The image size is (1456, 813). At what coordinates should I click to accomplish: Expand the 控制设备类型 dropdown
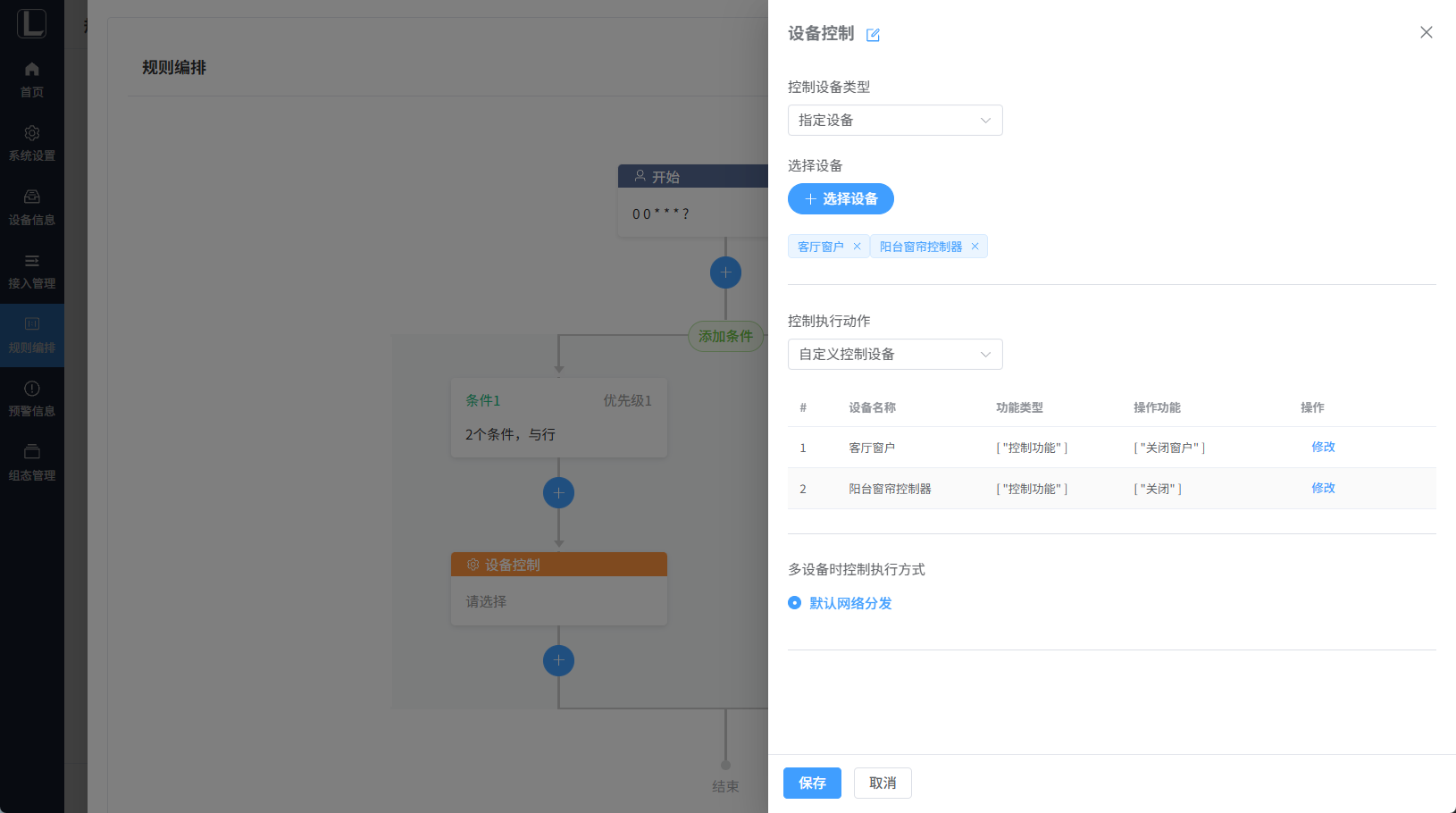click(894, 121)
